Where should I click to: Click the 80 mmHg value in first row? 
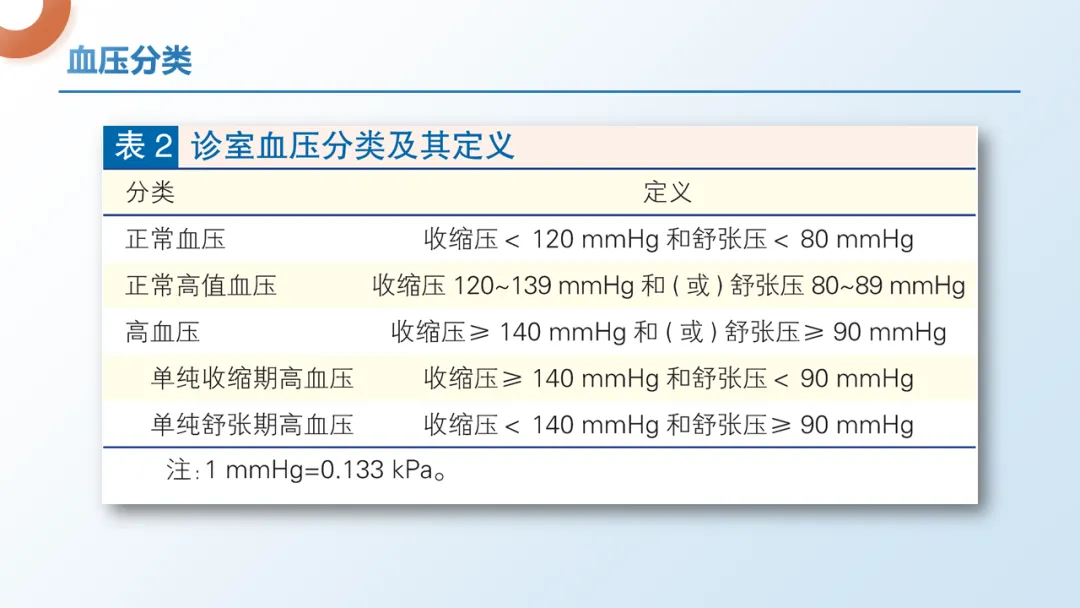pos(857,240)
